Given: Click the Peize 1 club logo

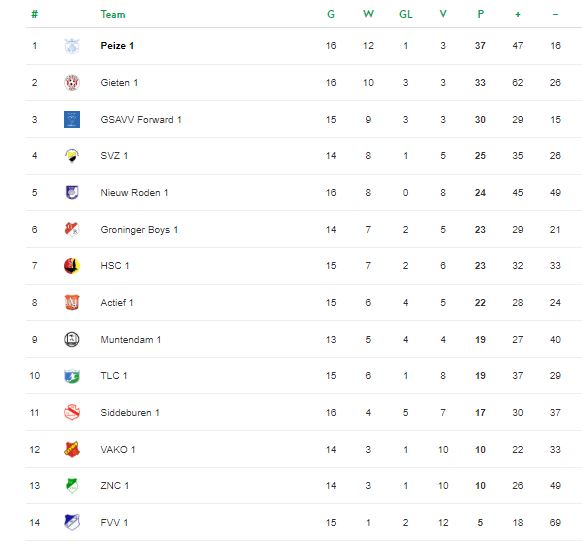Looking at the screenshot, I should click(72, 46).
